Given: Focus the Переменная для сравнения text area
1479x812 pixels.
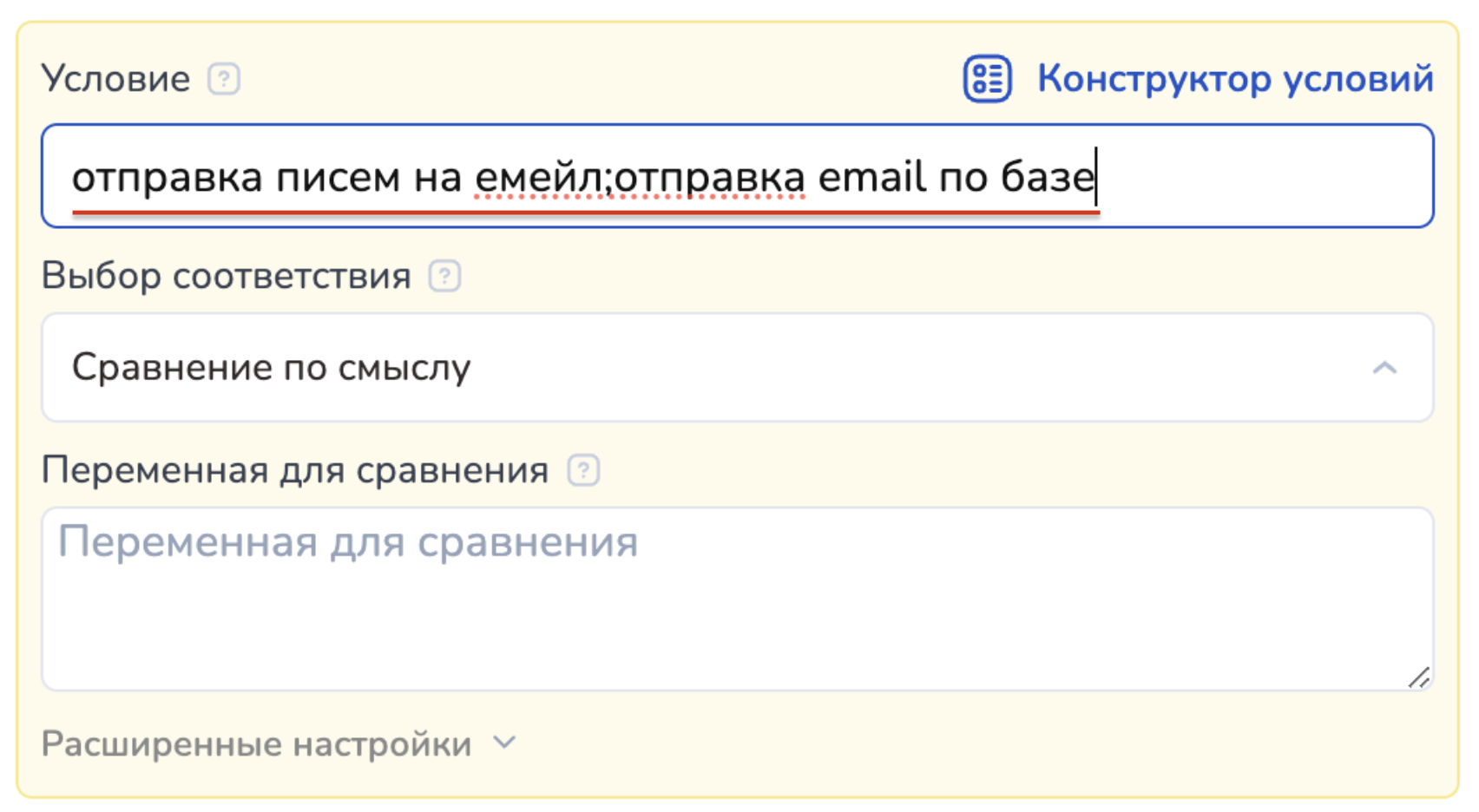Looking at the screenshot, I should [736, 599].
